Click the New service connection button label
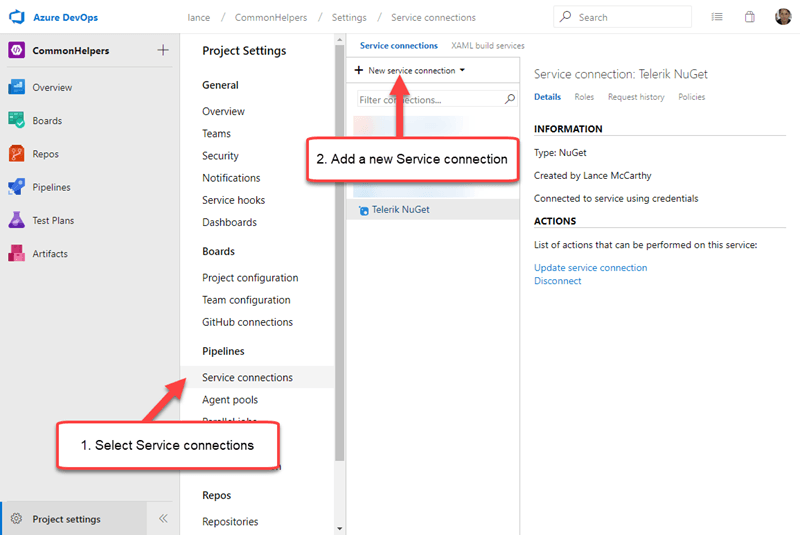The width and height of the screenshot is (800, 535). point(411,70)
